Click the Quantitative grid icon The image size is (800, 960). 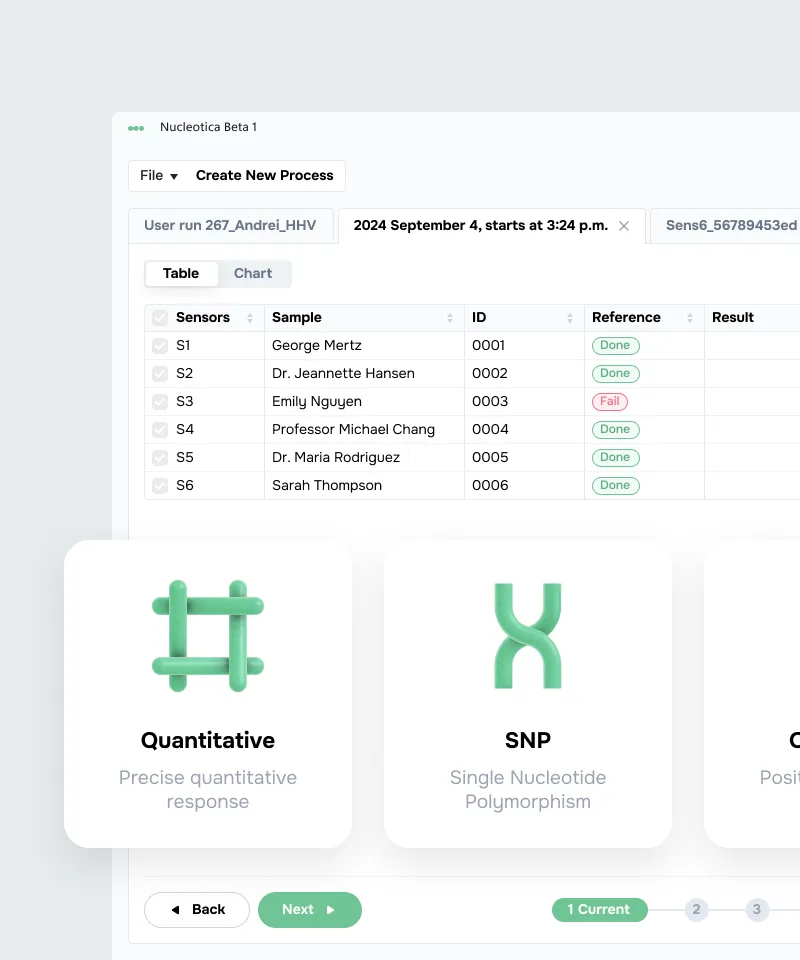pyautogui.click(x=208, y=636)
